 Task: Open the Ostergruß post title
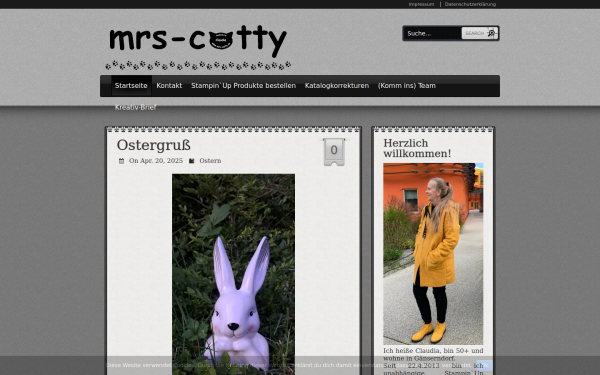point(153,145)
